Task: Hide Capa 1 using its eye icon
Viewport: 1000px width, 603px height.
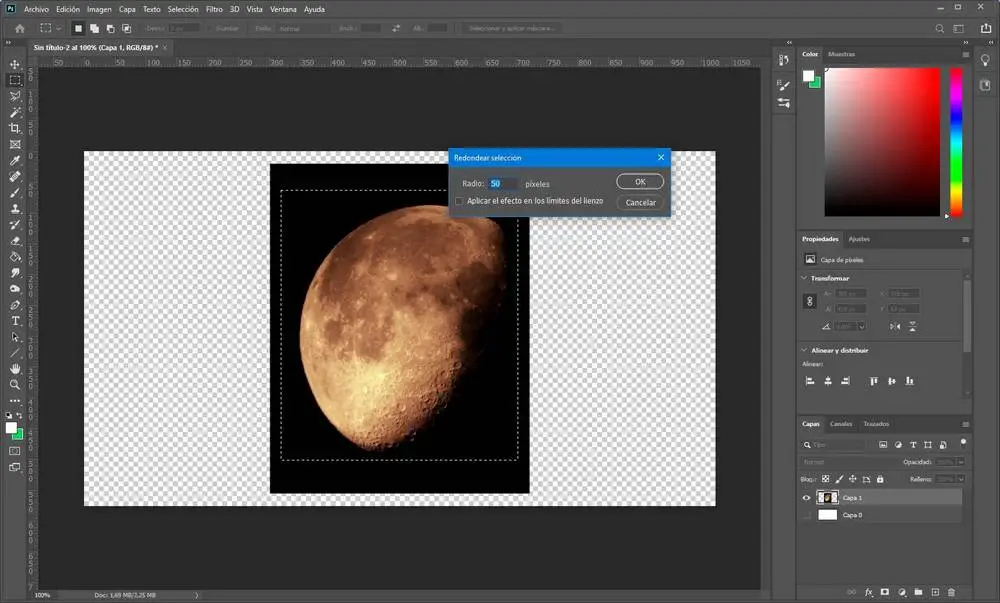Action: [x=807, y=497]
